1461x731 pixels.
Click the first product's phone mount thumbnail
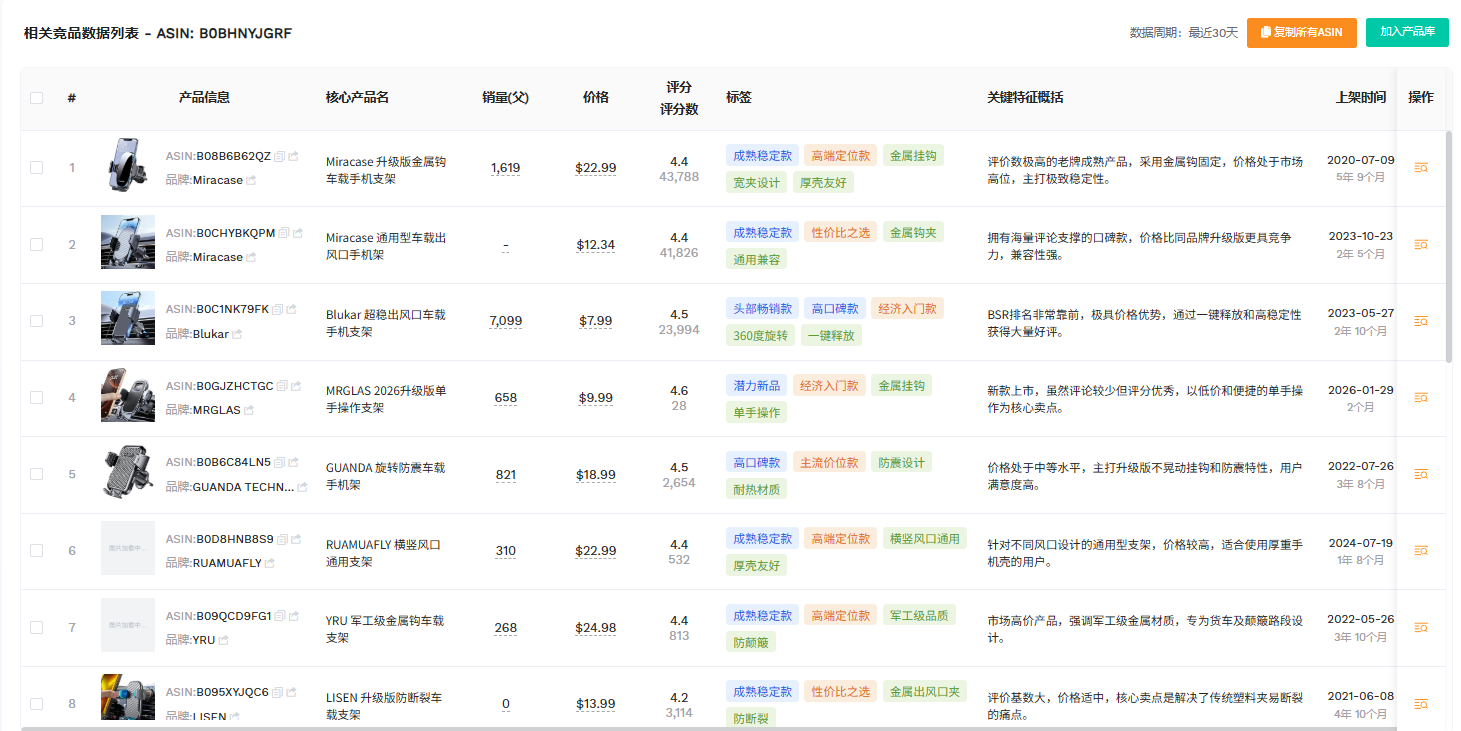click(127, 167)
